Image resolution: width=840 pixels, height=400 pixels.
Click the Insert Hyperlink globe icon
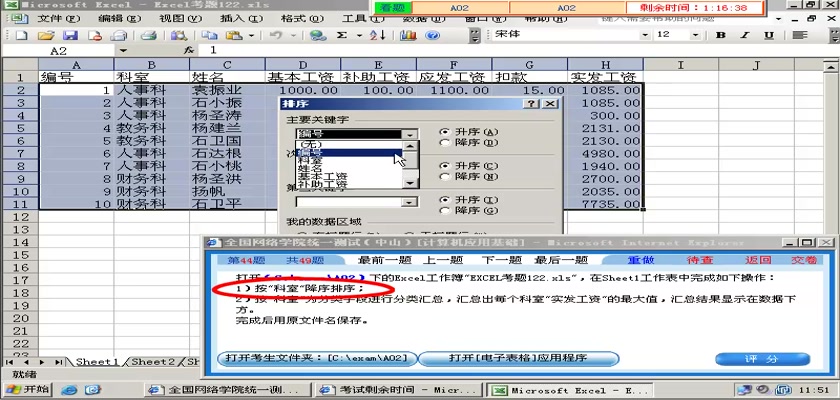pyautogui.click(x=318, y=35)
